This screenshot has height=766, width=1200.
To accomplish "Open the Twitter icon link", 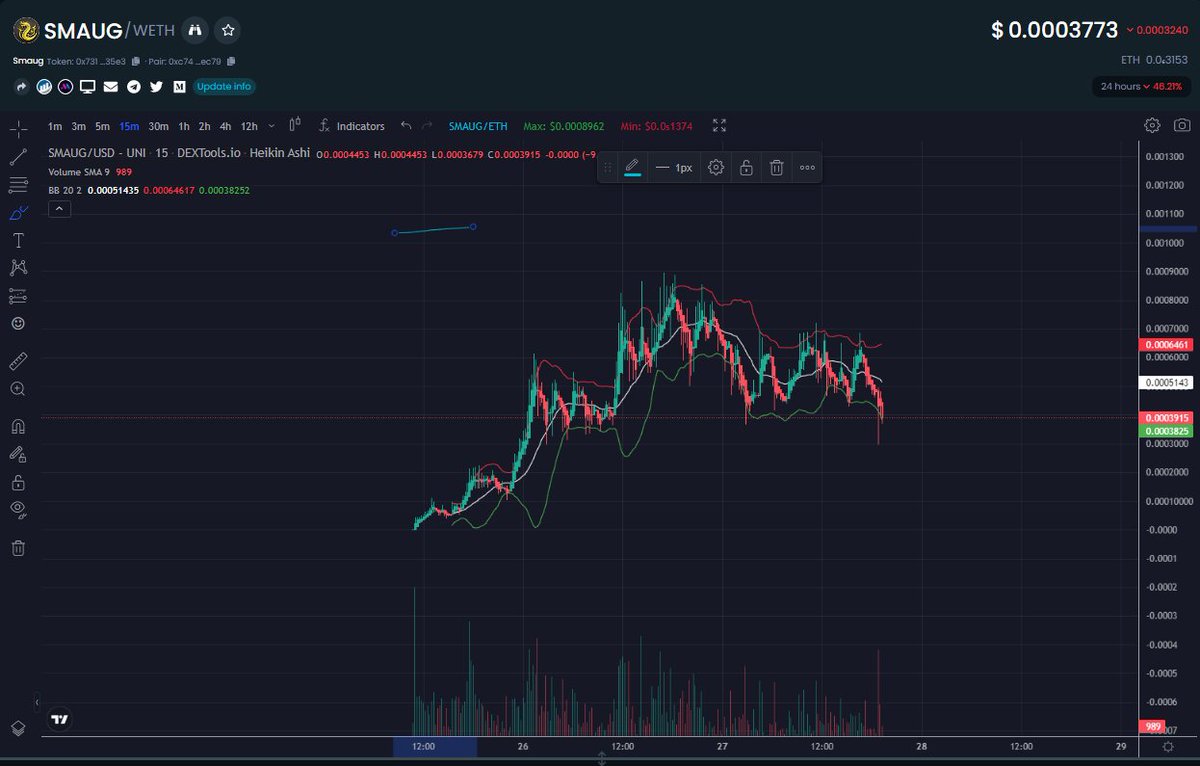I will (x=156, y=87).
